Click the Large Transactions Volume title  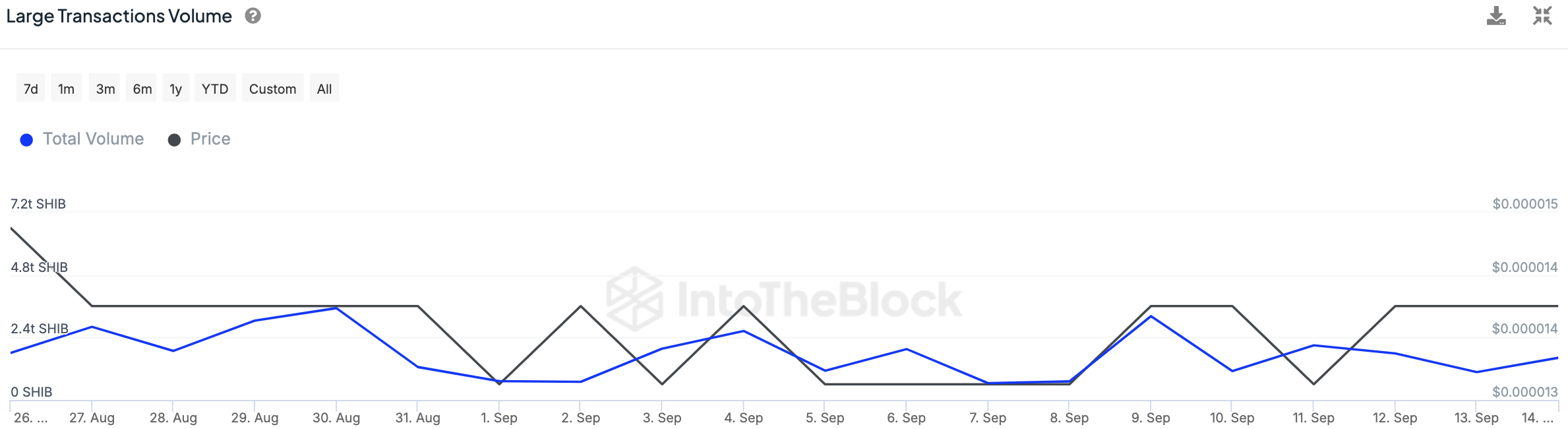(119, 16)
